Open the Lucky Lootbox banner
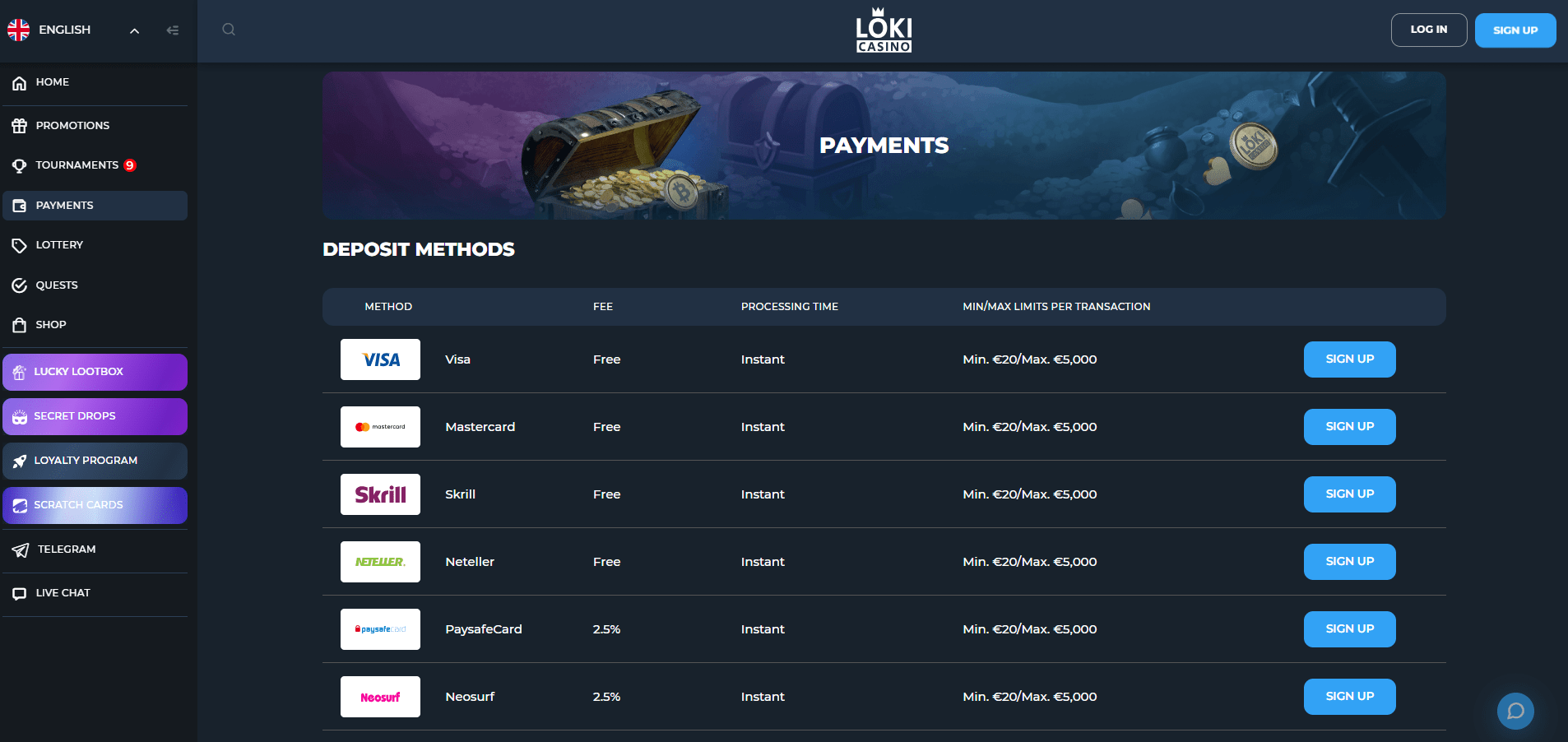 [x=95, y=372]
